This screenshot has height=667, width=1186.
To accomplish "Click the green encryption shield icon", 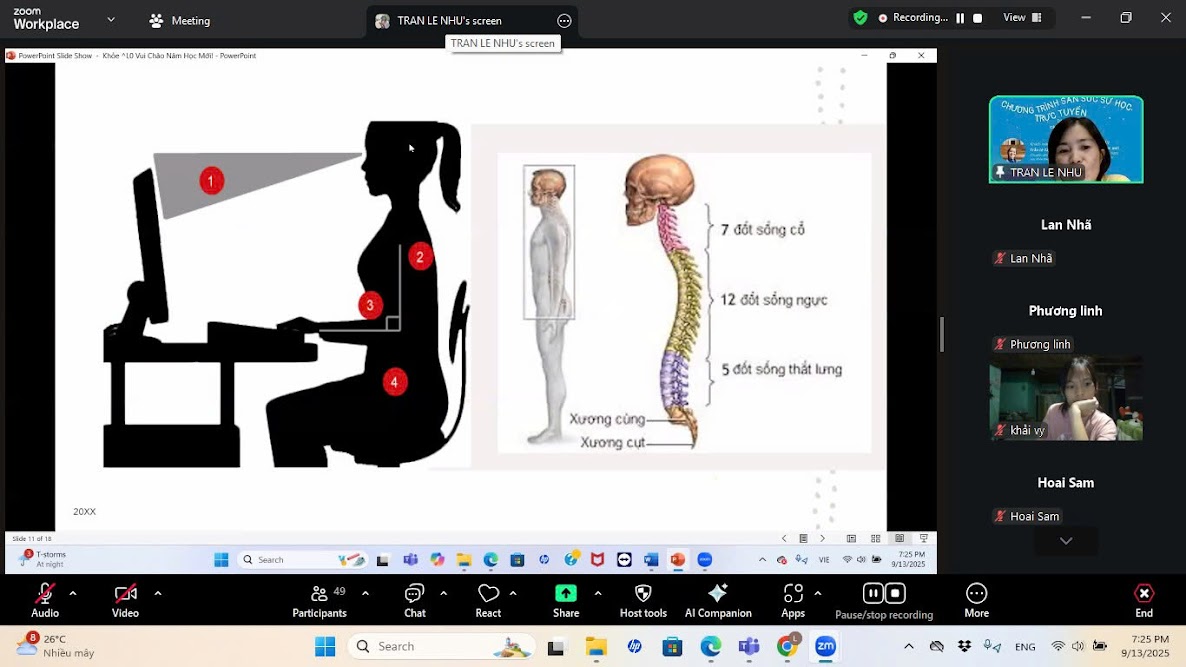I will [x=860, y=18].
